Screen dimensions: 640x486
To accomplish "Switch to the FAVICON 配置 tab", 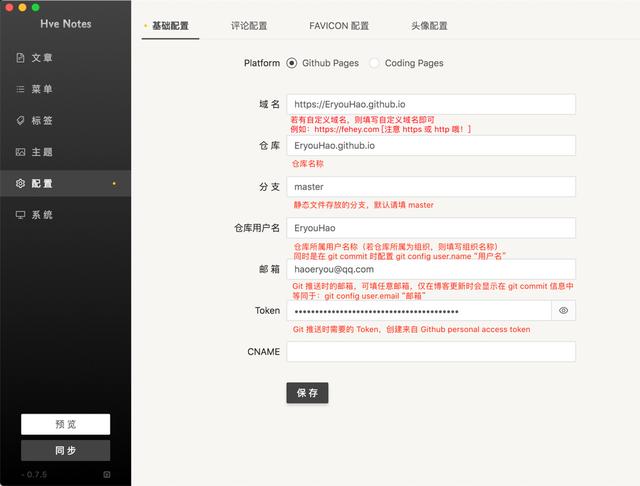I will pyautogui.click(x=339, y=26).
